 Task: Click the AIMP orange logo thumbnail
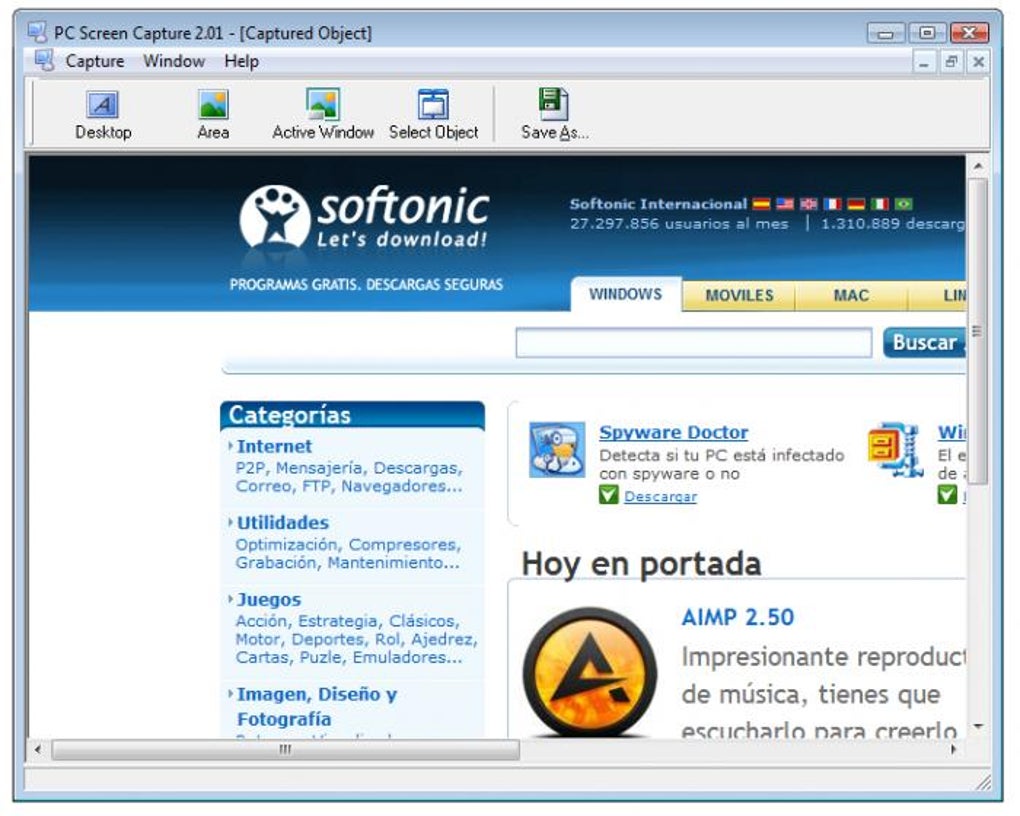(x=589, y=672)
